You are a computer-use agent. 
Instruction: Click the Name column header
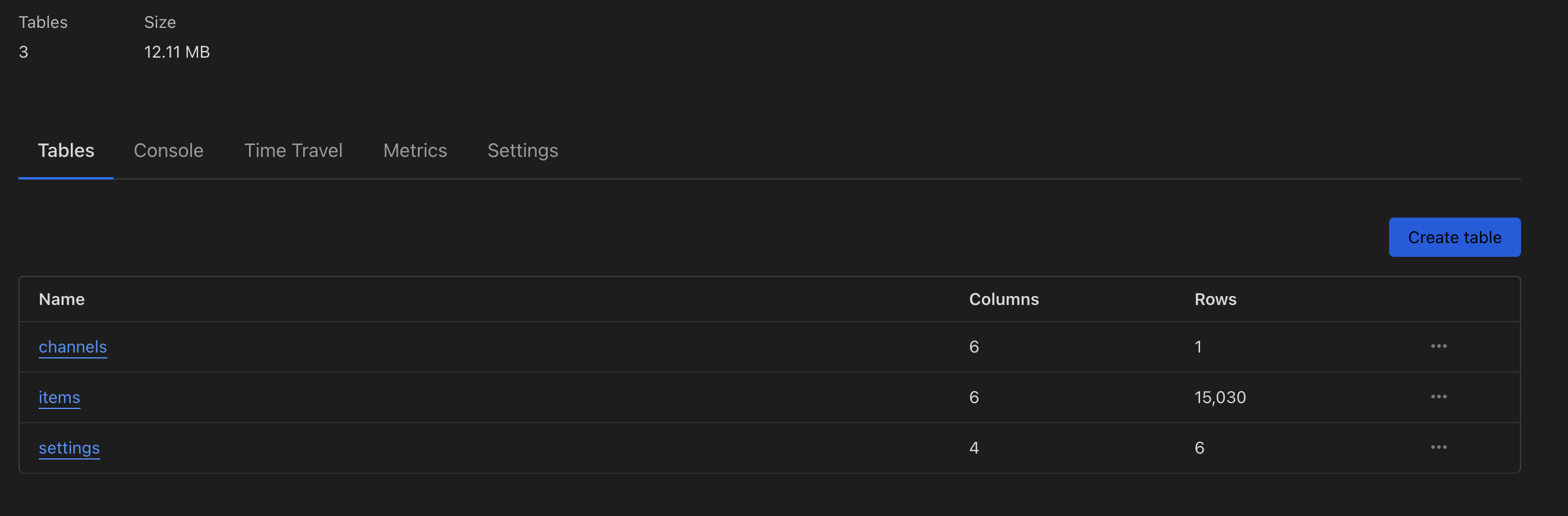point(61,300)
